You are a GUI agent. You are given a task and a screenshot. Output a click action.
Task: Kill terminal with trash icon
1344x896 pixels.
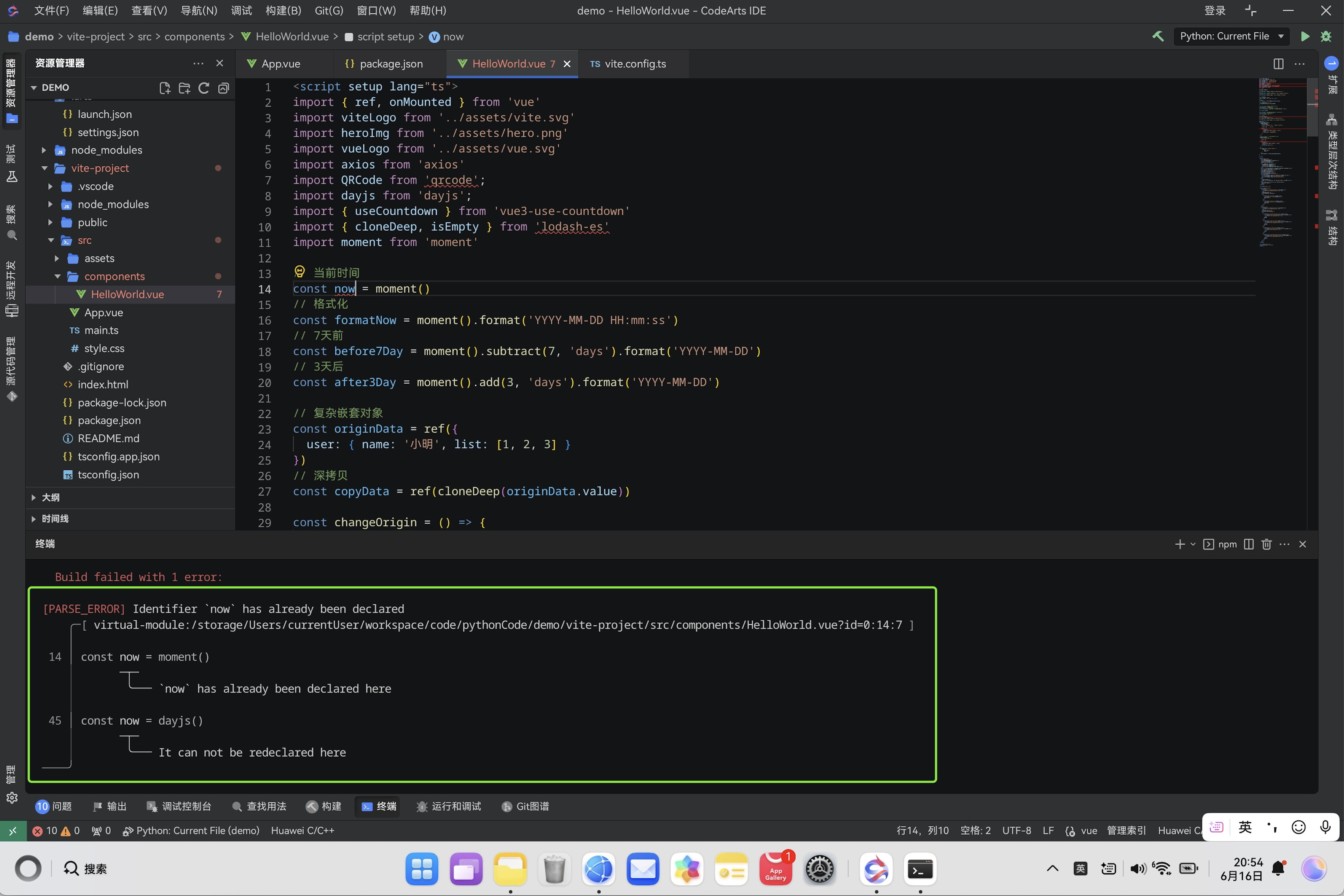(1266, 544)
